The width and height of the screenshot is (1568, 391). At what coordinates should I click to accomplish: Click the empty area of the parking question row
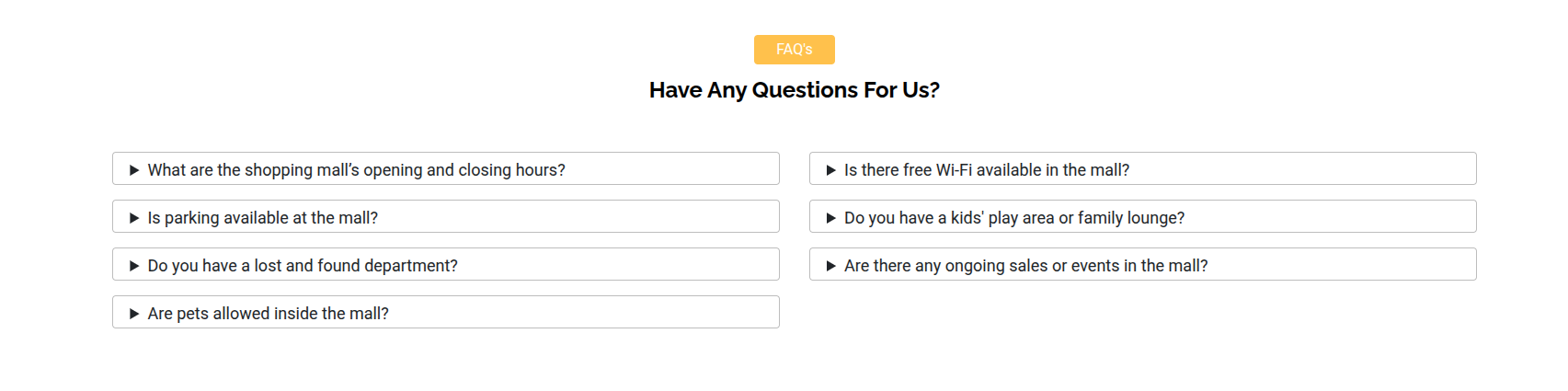579,216
